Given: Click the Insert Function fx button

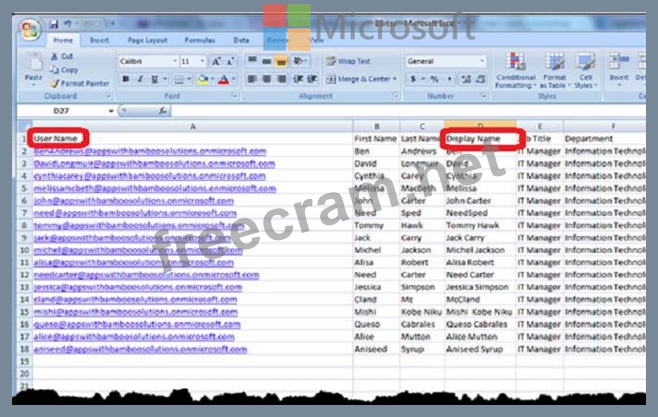Looking at the screenshot, I should (163, 111).
